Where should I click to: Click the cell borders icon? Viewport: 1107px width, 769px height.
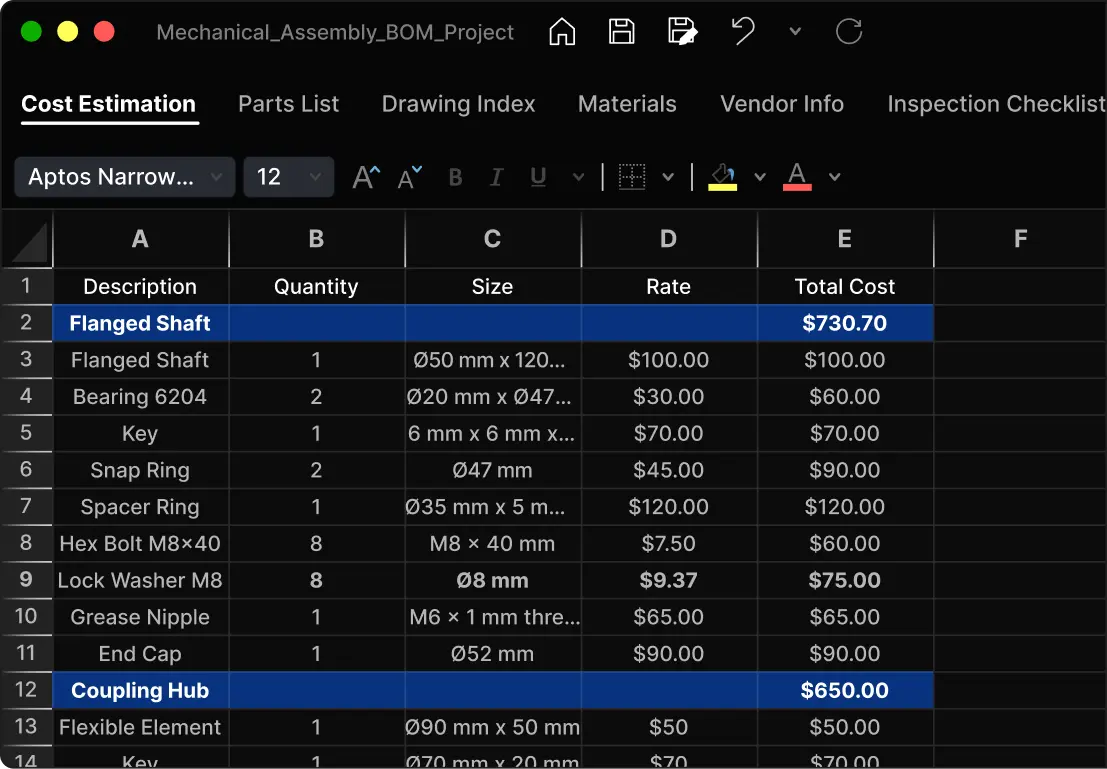pos(632,177)
